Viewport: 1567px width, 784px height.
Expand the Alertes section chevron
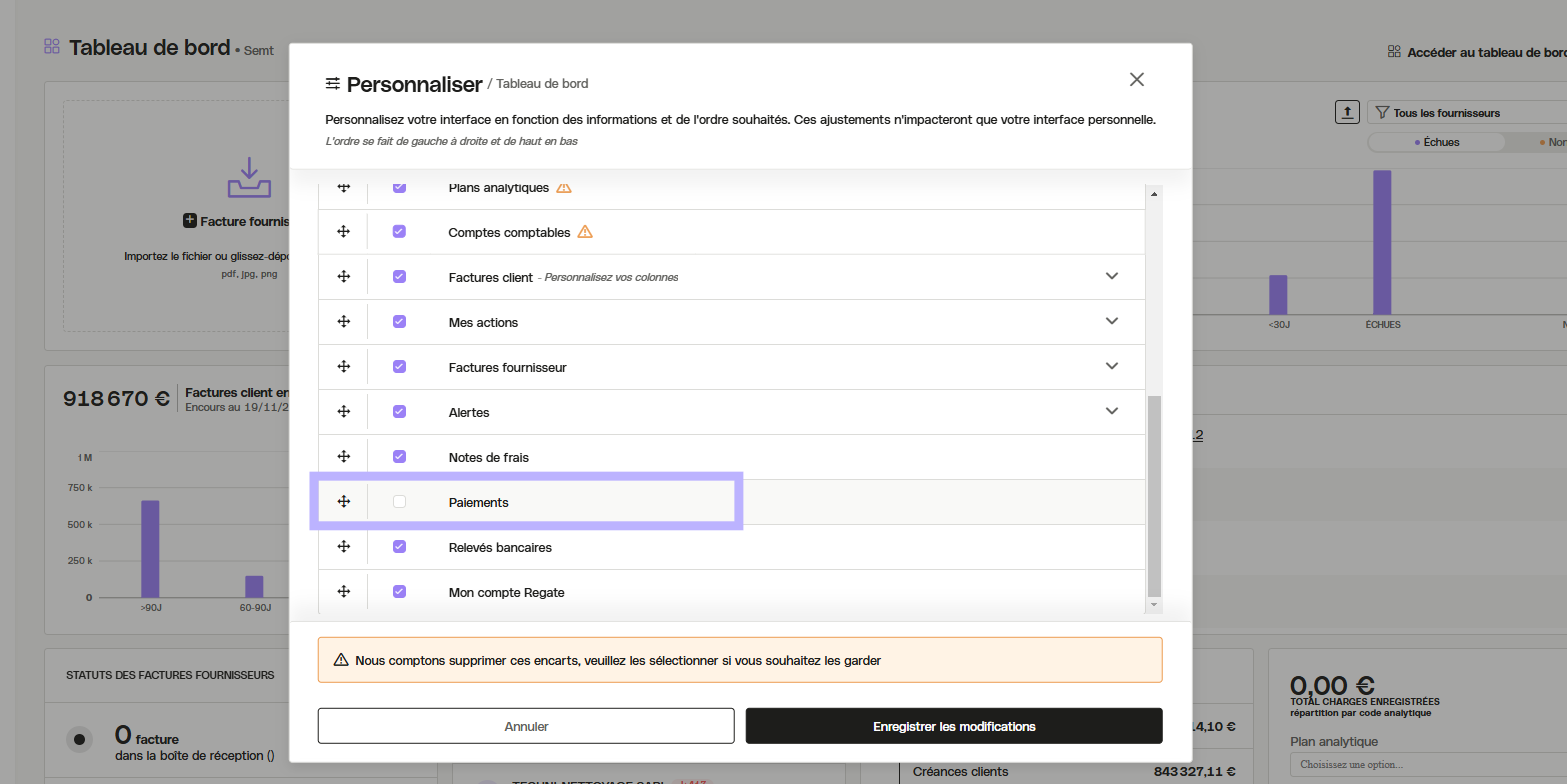coord(1111,412)
